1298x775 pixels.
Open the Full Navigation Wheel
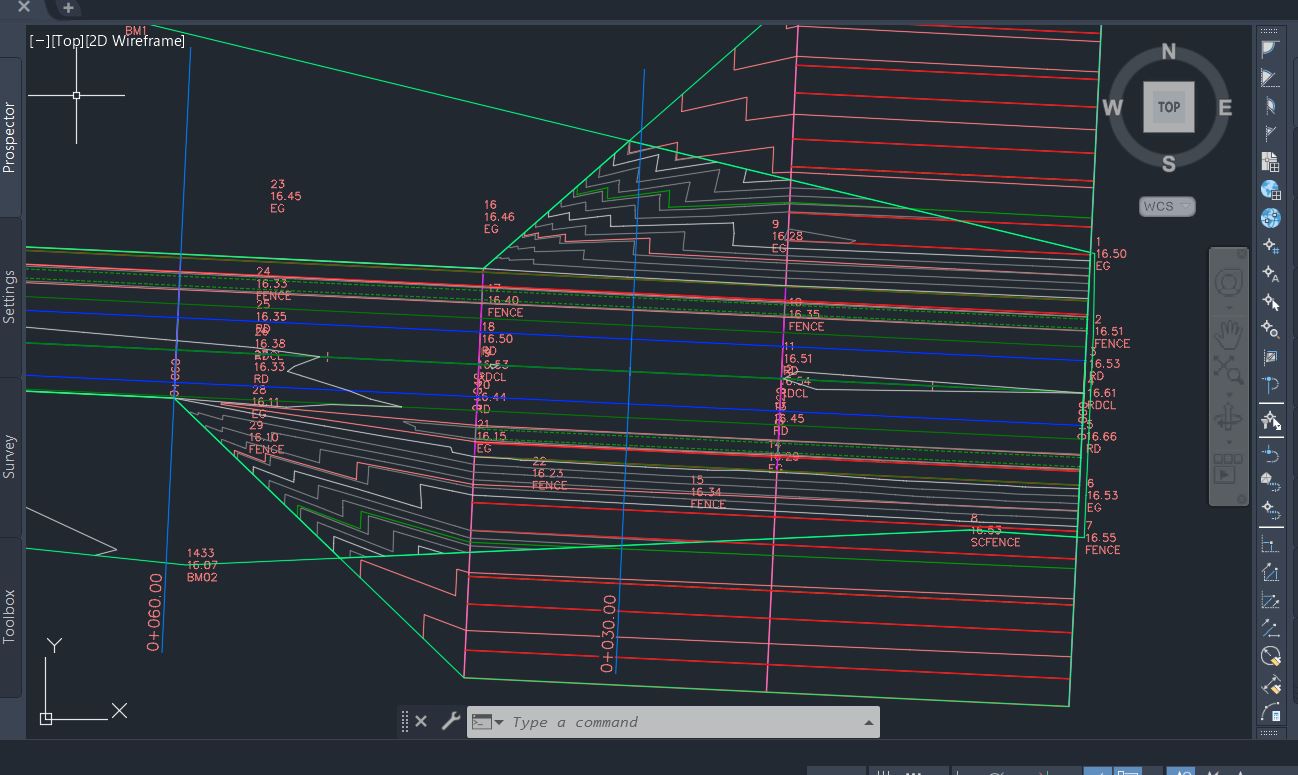point(1228,283)
